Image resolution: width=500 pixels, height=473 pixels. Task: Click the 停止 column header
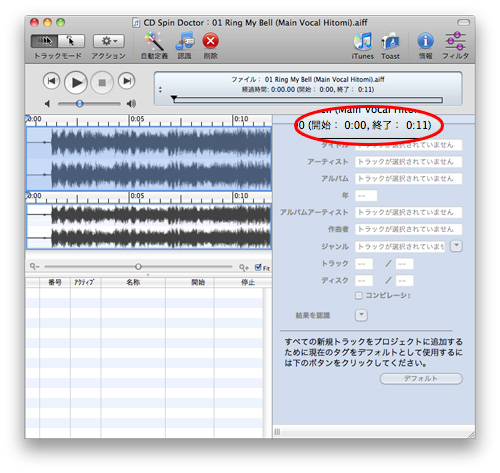pos(243,282)
